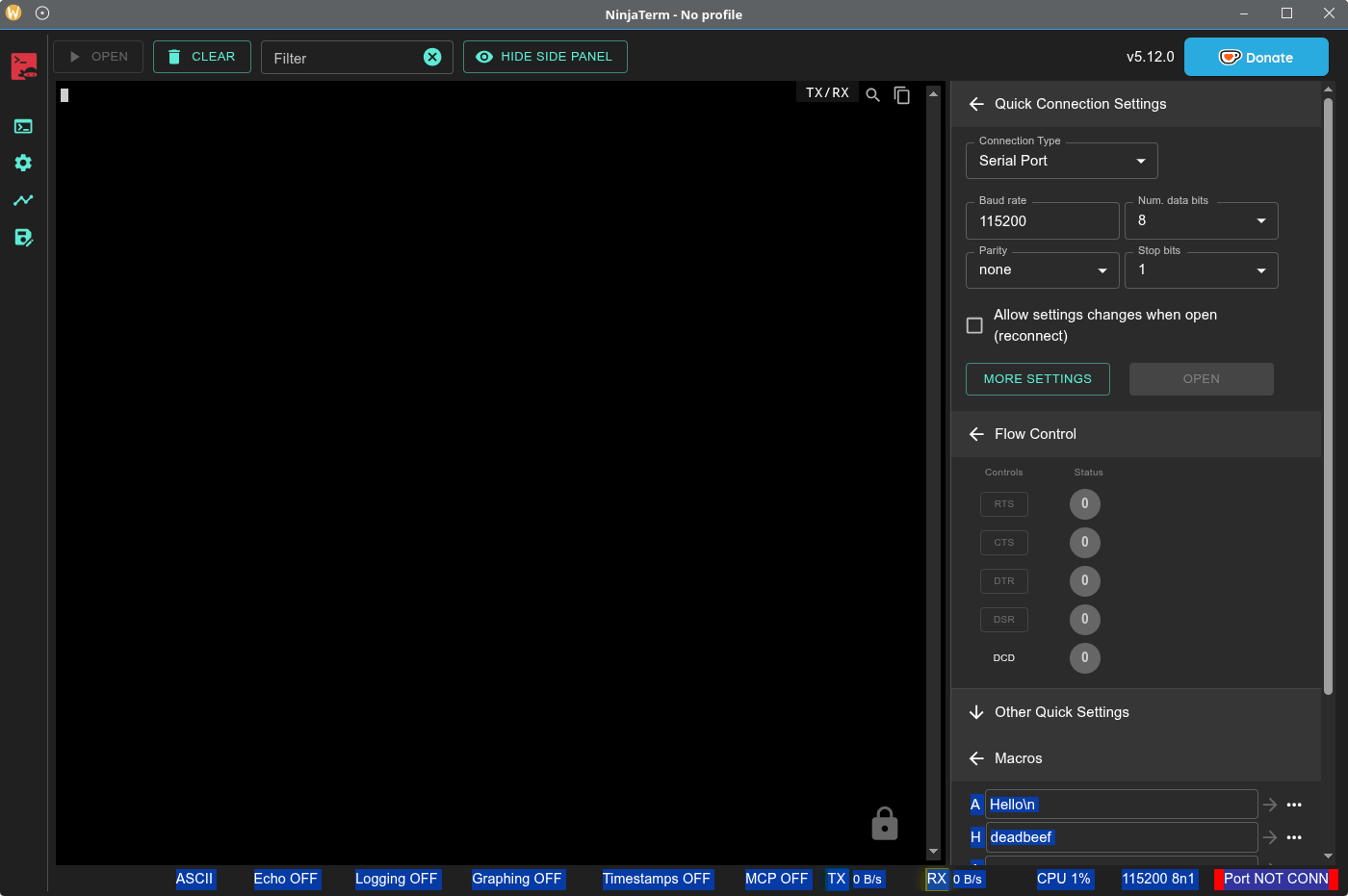The width and height of the screenshot is (1348, 896).
Task: Click the Port NOT CONN status entry
Action: tap(1276, 879)
